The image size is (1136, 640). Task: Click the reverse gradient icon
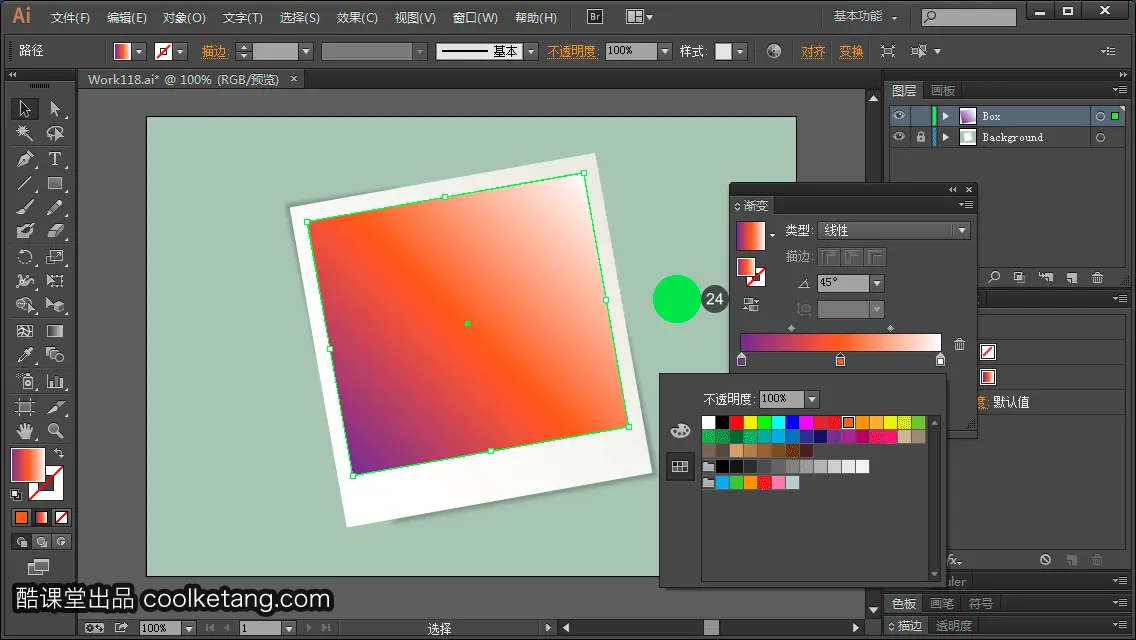click(751, 305)
